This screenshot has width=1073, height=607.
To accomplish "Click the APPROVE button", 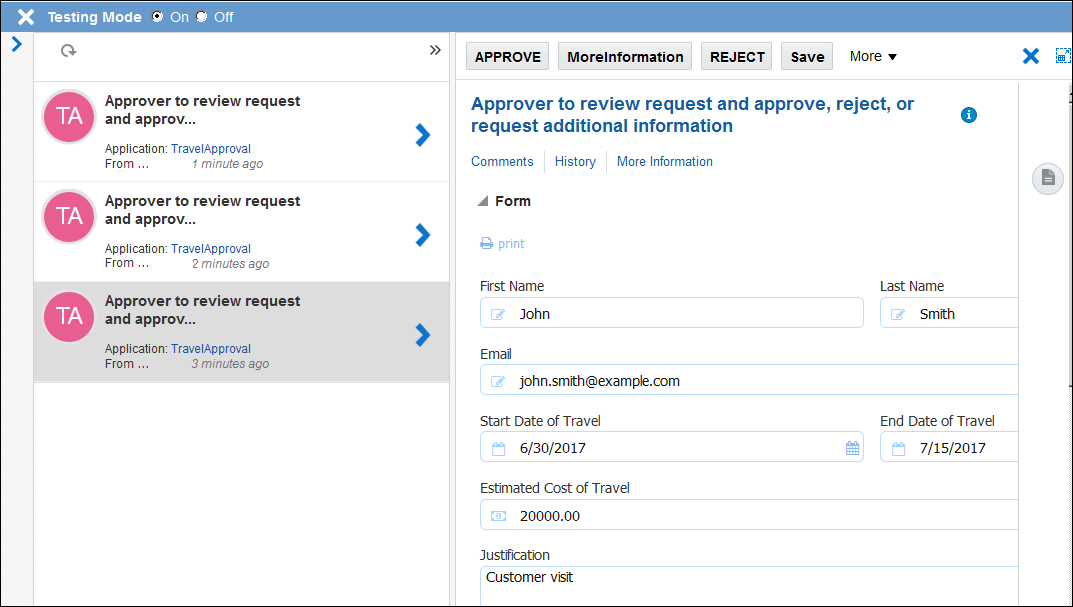I will [x=508, y=57].
